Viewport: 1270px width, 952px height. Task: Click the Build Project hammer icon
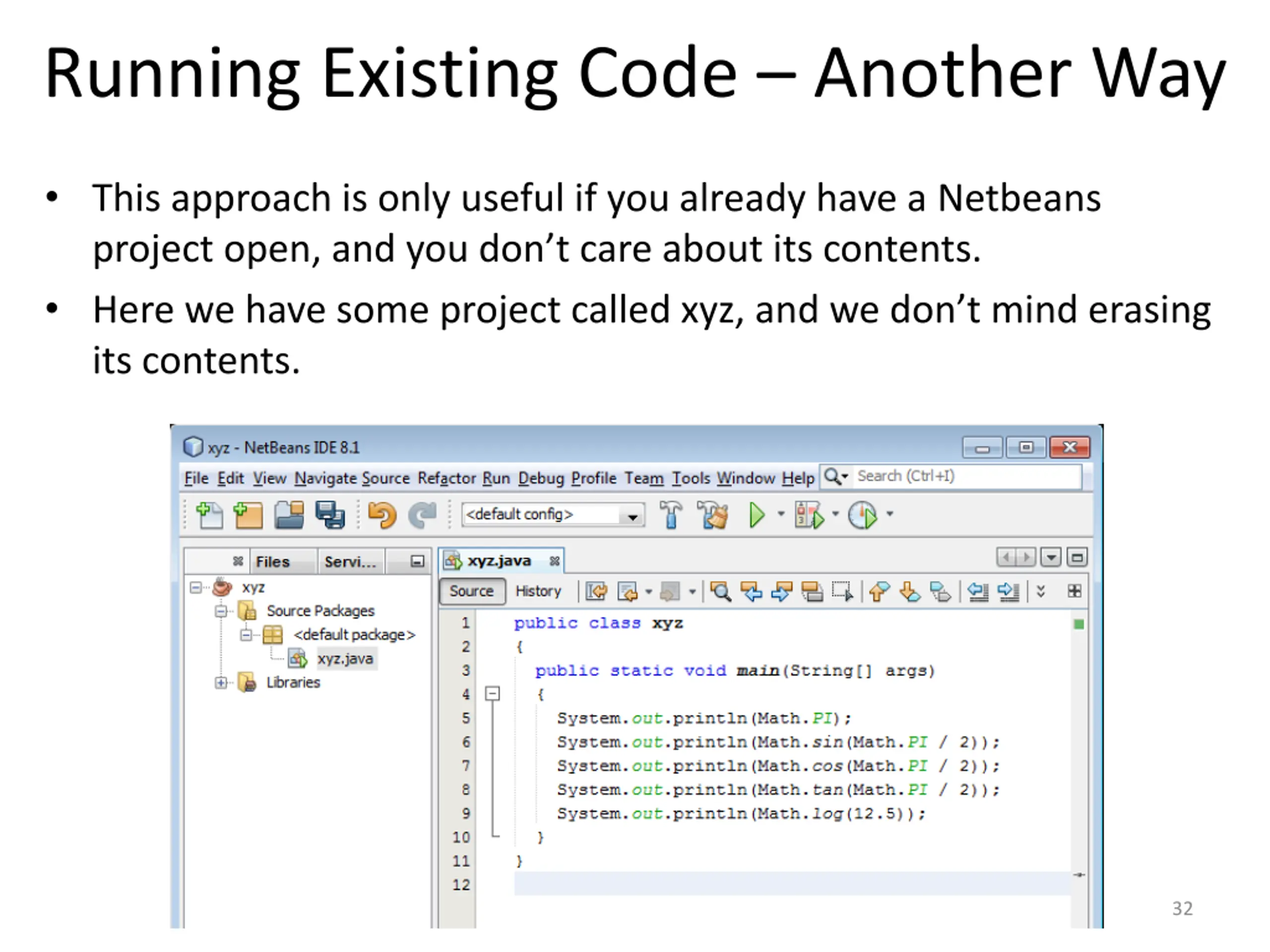671,515
